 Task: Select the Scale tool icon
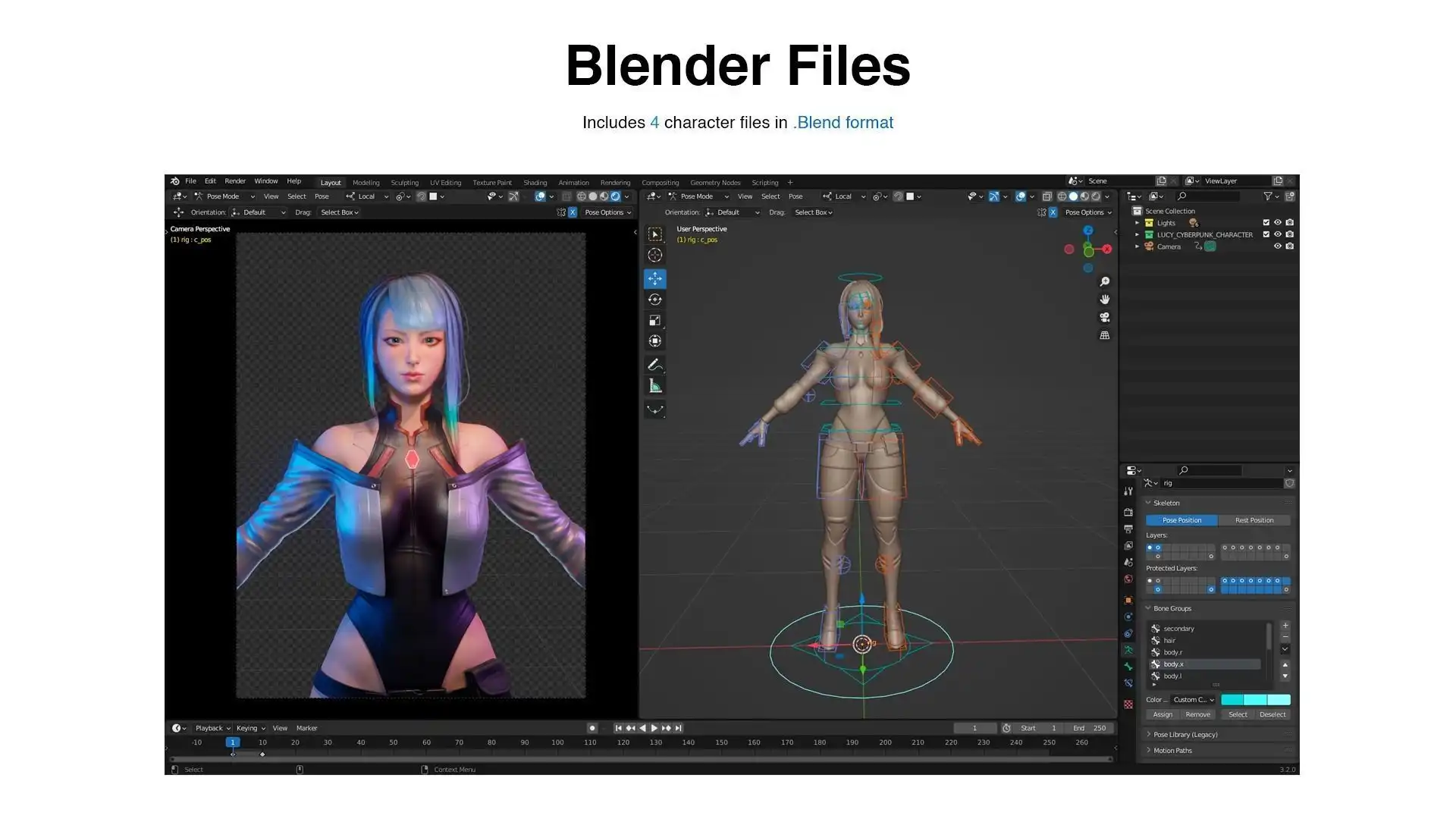click(655, 321)
